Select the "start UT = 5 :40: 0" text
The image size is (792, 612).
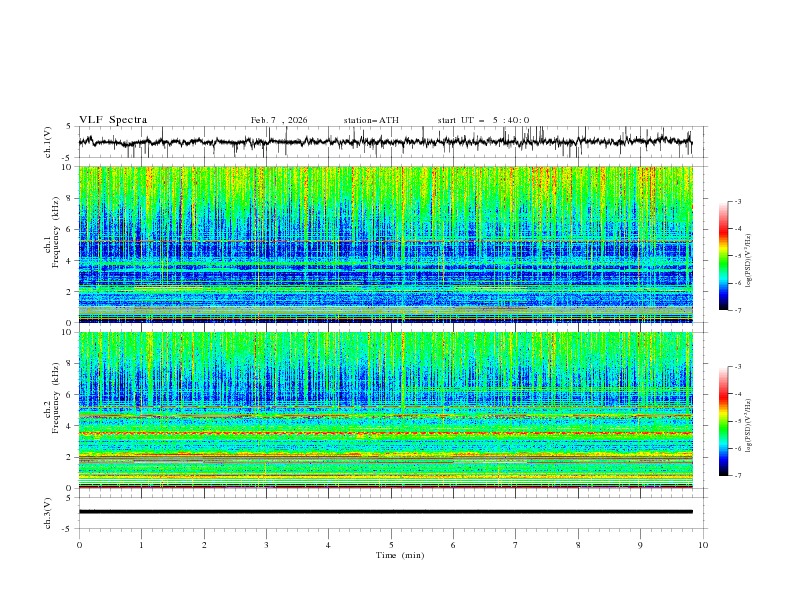point(483,120)
